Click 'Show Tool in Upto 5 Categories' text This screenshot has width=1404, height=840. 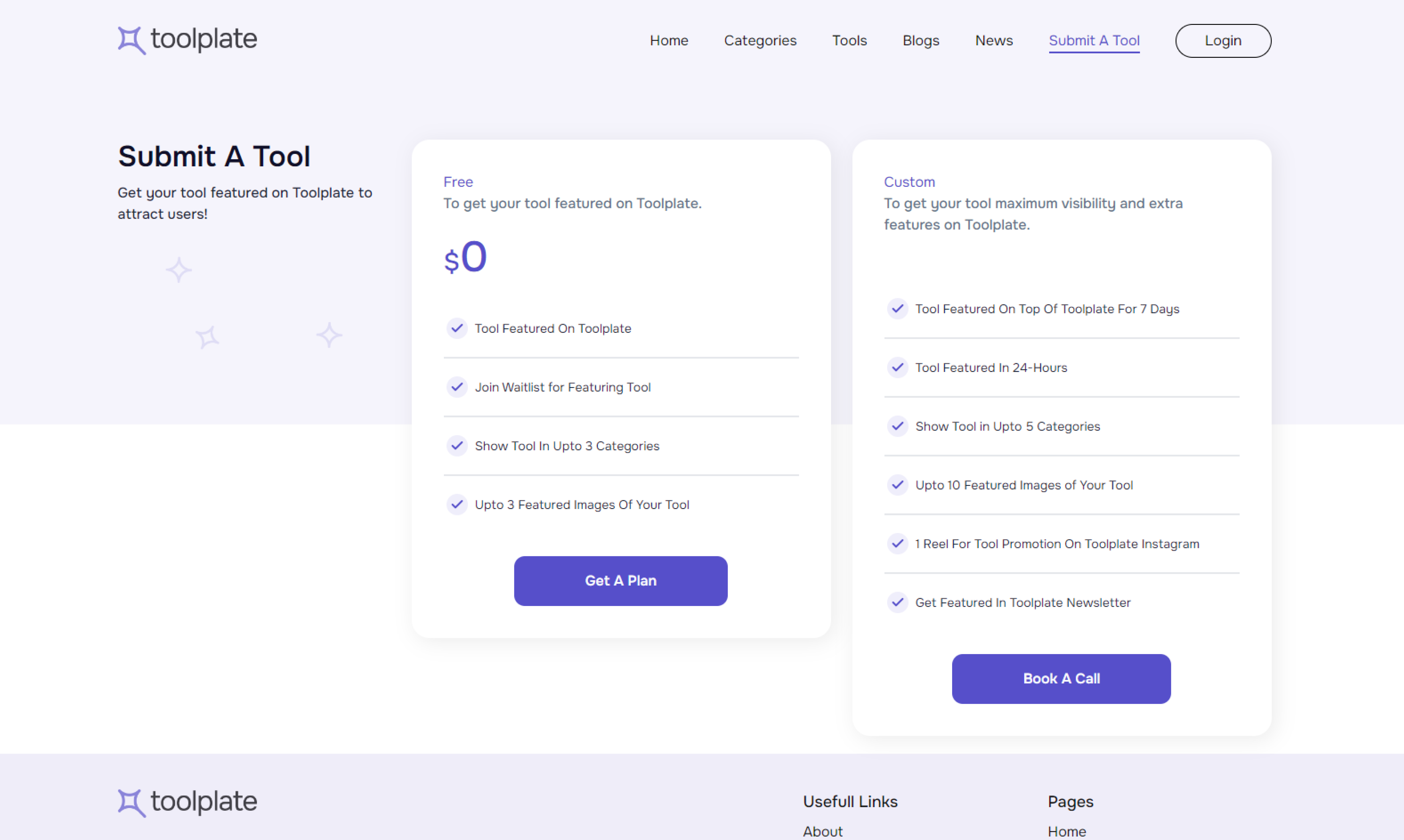pos(1008,426)
